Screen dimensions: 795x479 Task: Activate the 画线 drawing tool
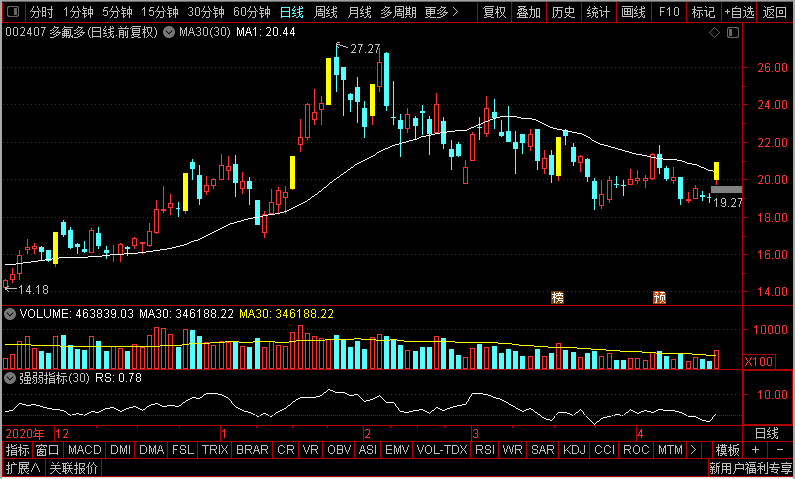coord(634,12)
